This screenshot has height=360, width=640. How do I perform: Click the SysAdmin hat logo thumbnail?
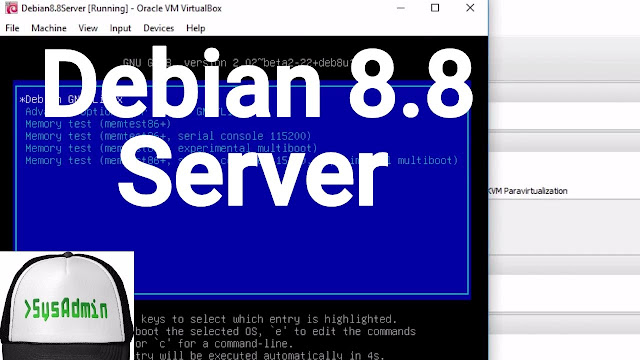tap(67, 306)
